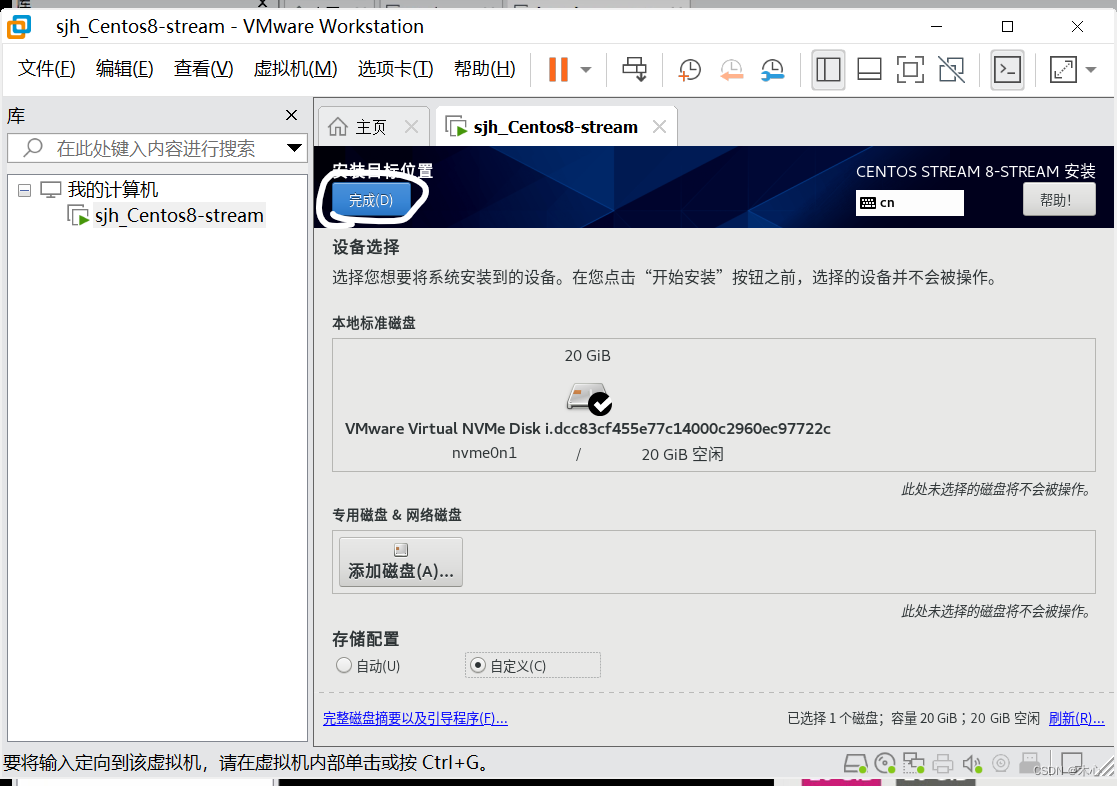Toggle the library sidebar view icon
This screenshot has height=786, width=1117.
coord(828,70)
